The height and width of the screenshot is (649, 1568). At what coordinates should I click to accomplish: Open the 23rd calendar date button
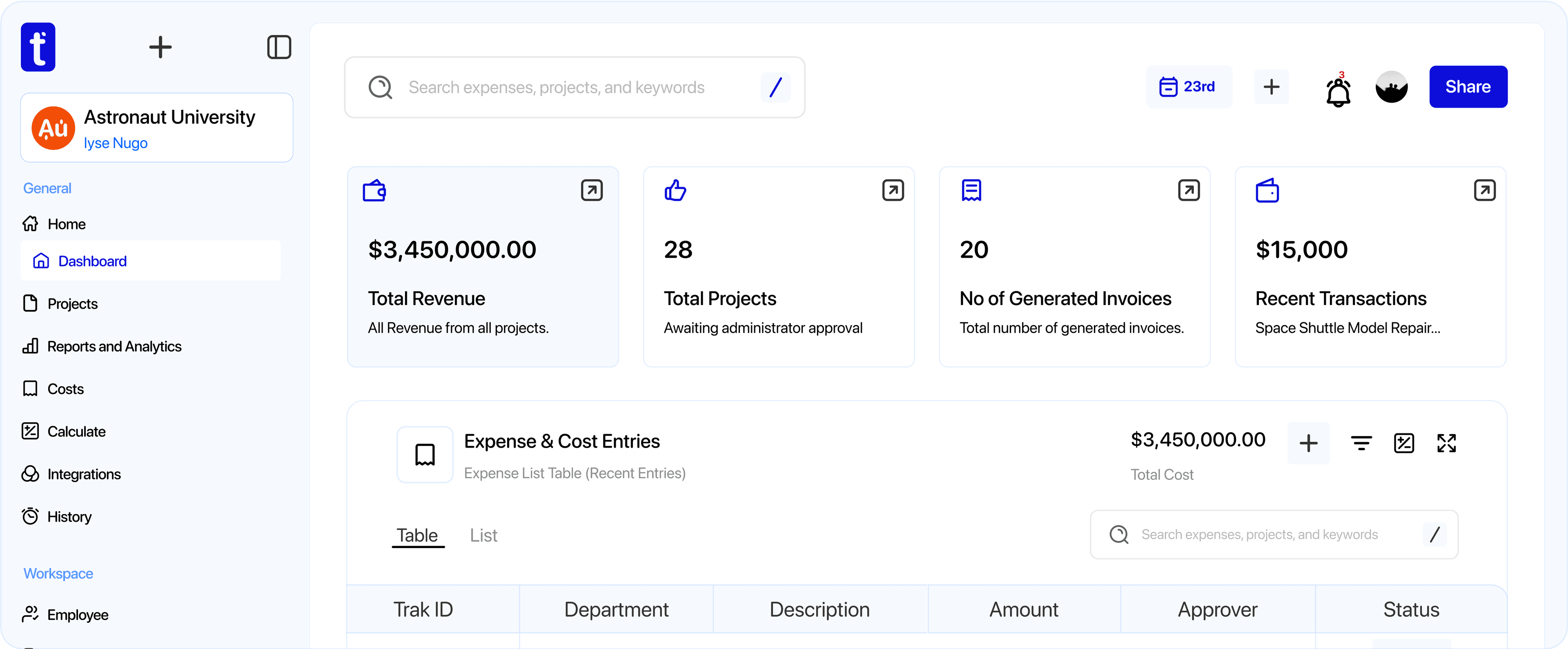tap(1188, 87)
